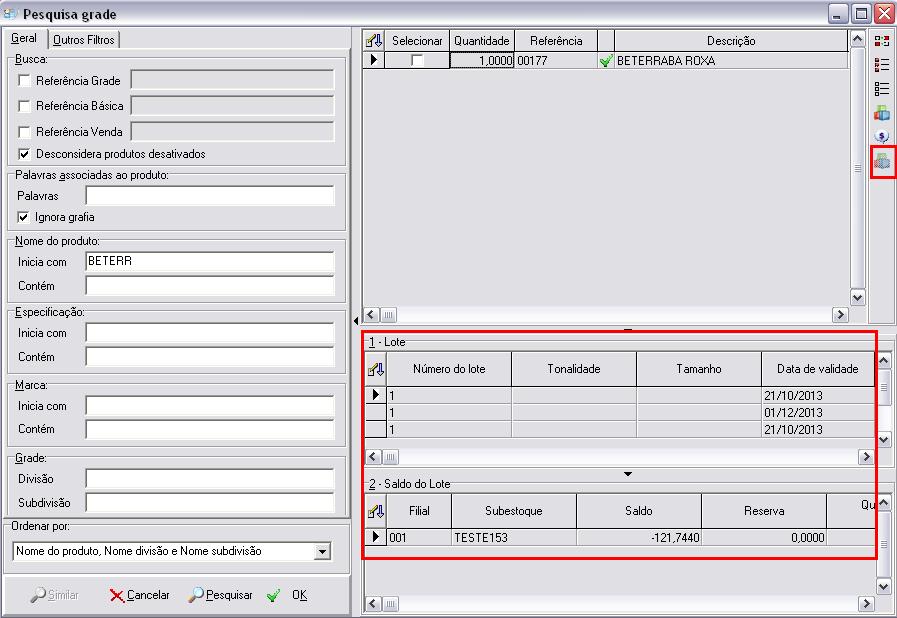Click the grid options icon in Lote table
Screen dimensions: 897x618
click(375, 369)
